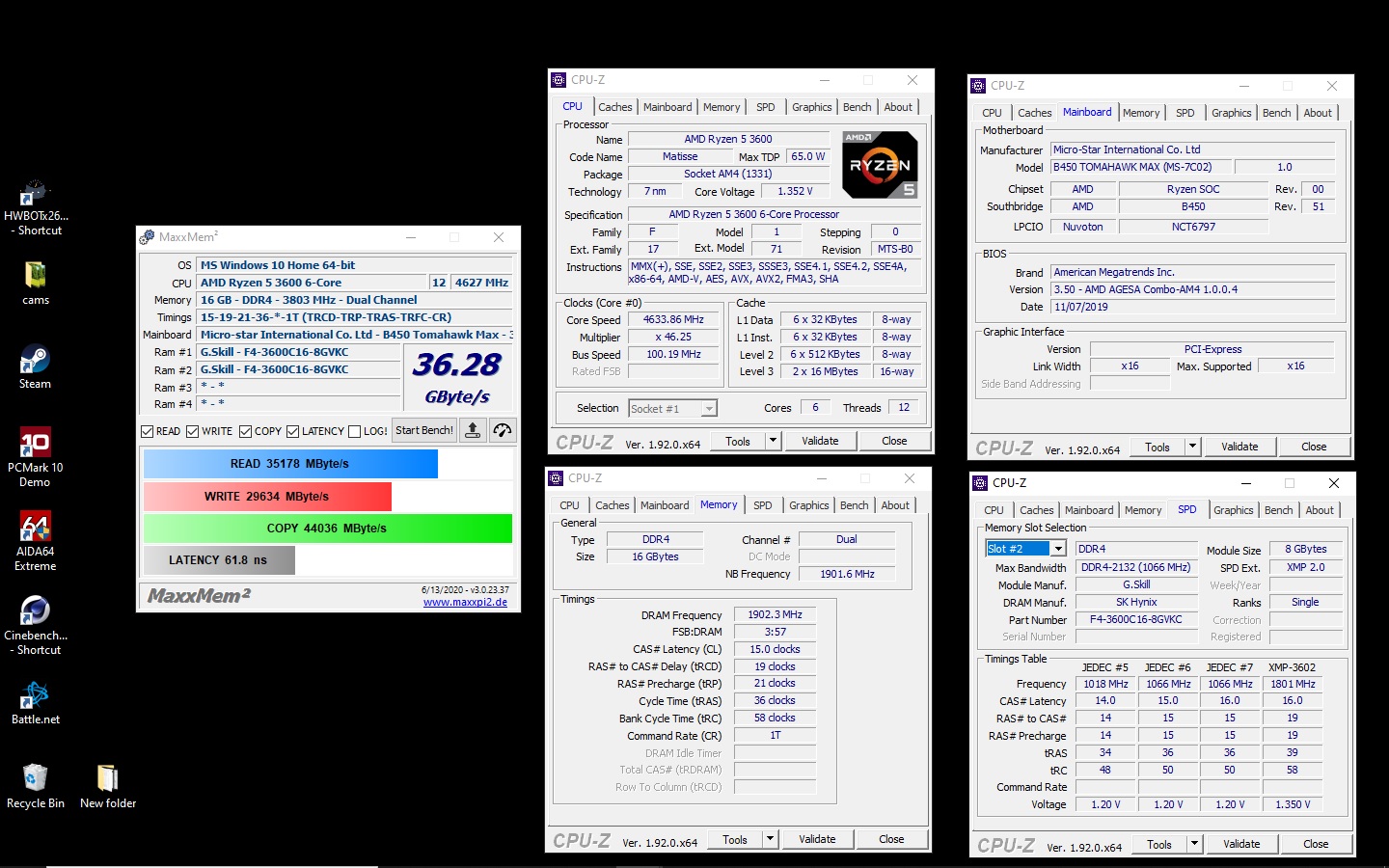Open the Cinebench shortcut on the desktop
The height and width of the screenshot is (868, 1389).
36,625
